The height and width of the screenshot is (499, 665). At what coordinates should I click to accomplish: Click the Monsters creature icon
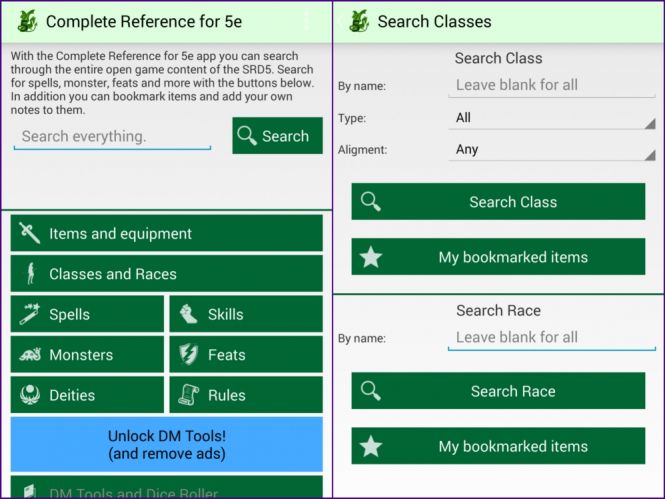(30, 354)
